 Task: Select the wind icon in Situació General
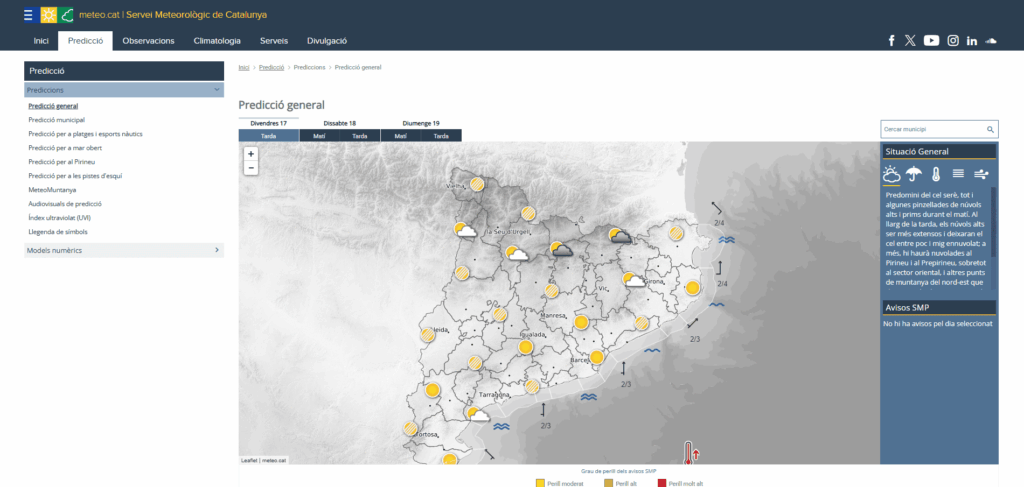tap(980, 174)
